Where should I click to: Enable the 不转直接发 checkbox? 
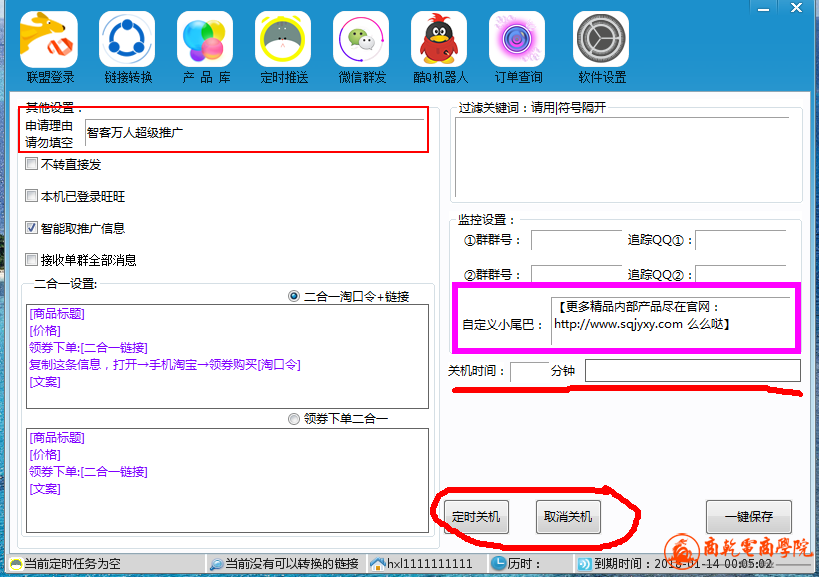pyautogui.click(x=31, y=164)
